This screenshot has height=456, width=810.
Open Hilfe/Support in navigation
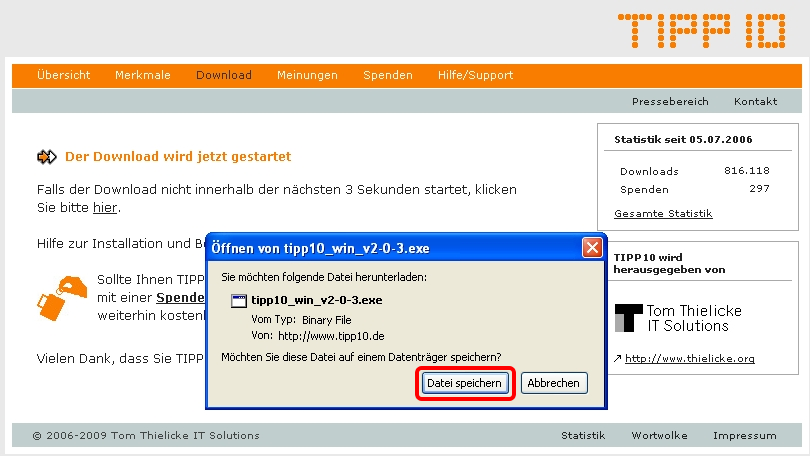point(475,76)
